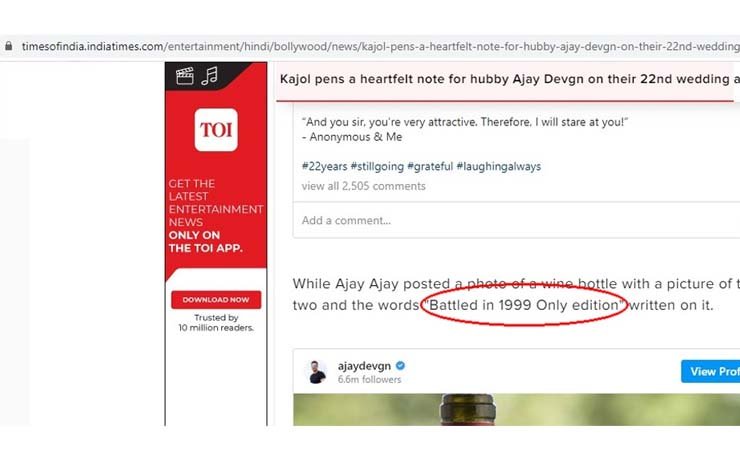
Task: Click the music note icon
Action: (x=209, y=76)
